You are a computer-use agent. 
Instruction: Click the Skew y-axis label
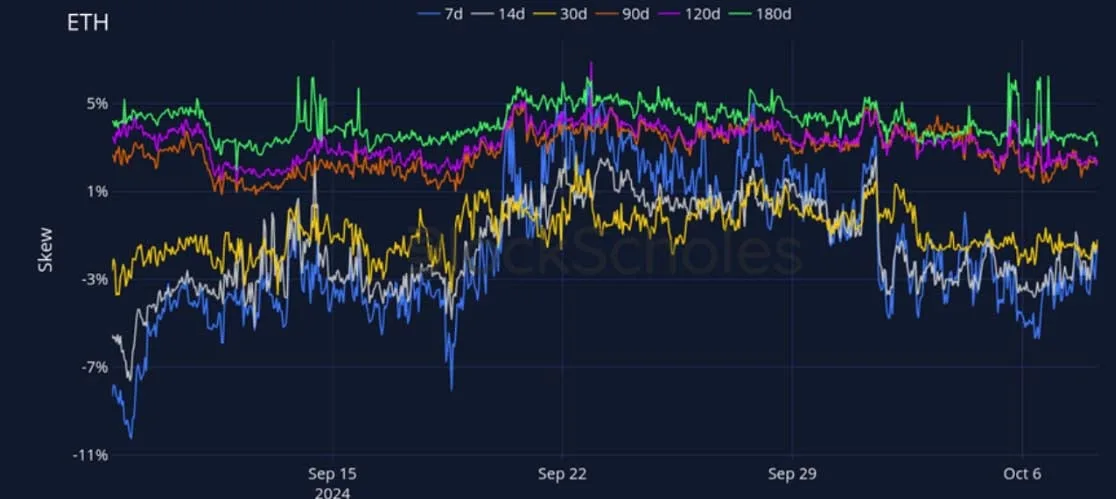[46, 249]
